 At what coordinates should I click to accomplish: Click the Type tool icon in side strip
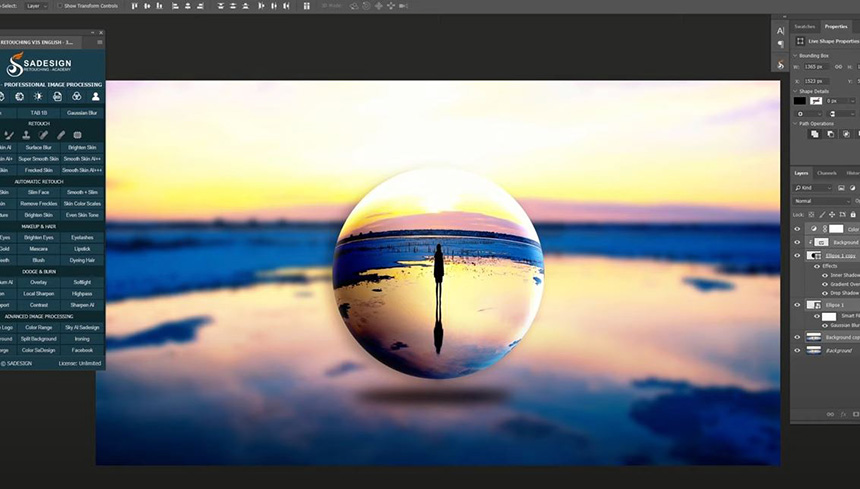coord(780,31)
